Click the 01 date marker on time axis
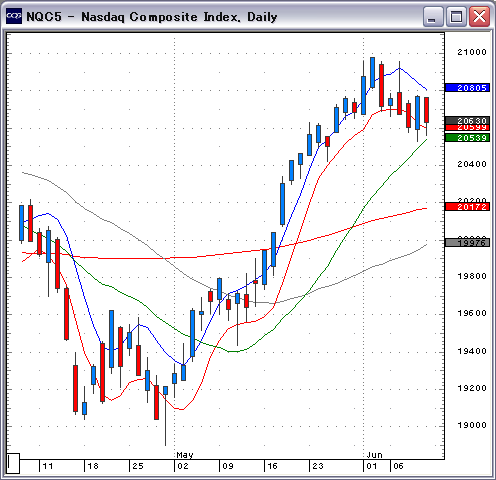The image size is (496, 480). click(372, 466)
